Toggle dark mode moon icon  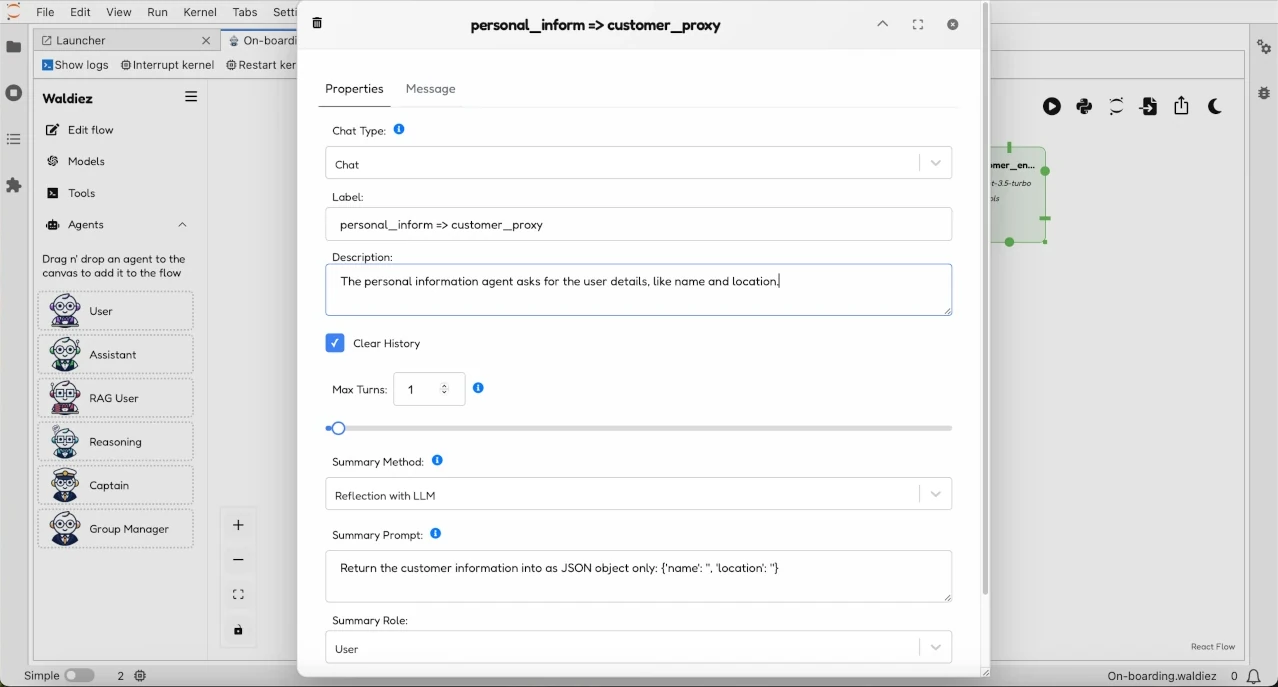point(1215,107)
